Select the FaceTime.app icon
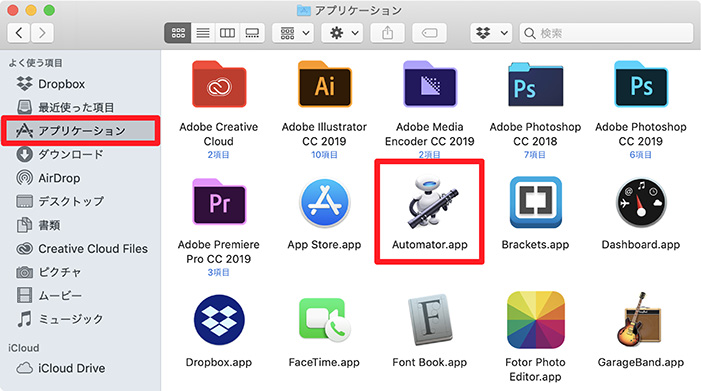 (x=325, y=320)
